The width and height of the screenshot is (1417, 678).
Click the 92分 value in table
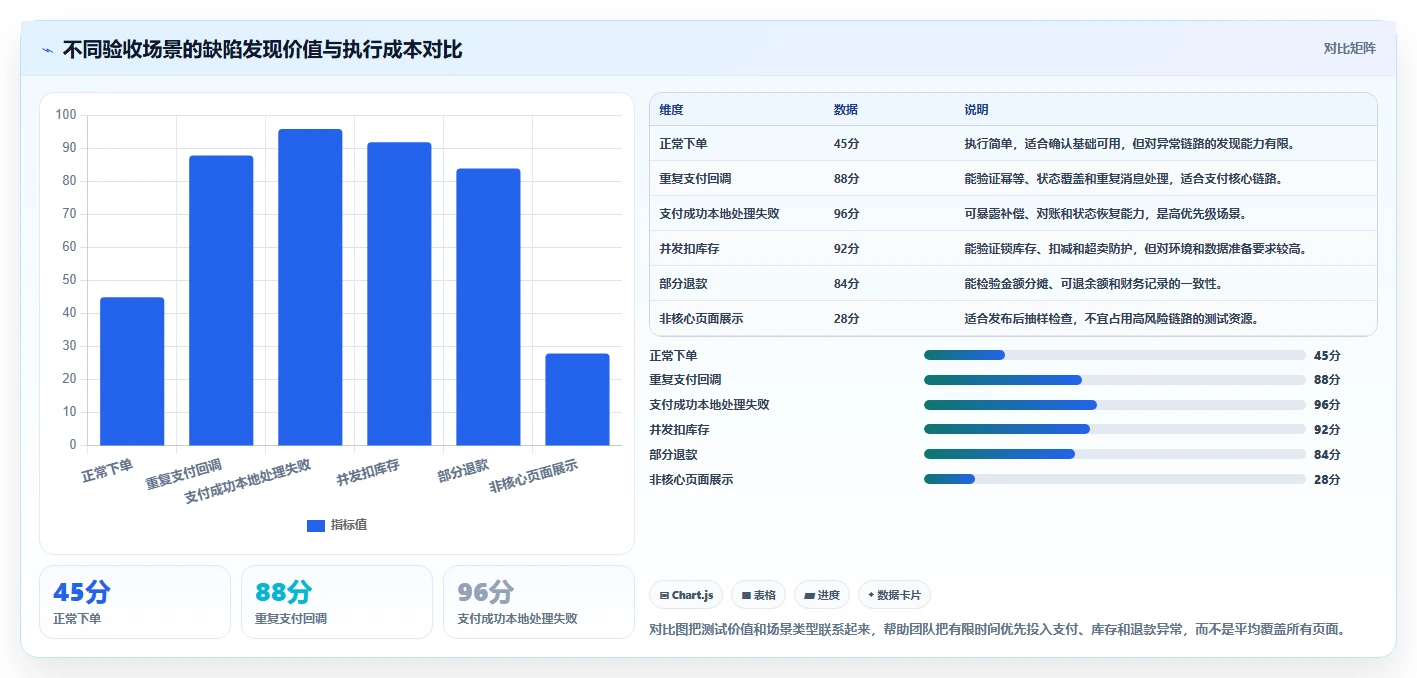click(846, 249)
